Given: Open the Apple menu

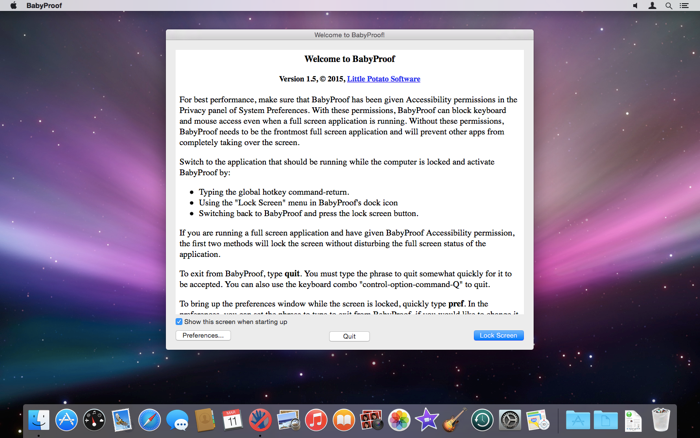Looking at the screenshot, I should 13,5.
